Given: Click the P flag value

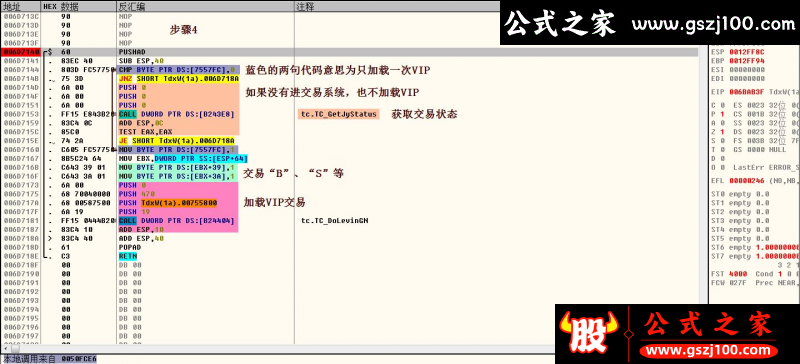Looking at the screenshot, I should click(722, 114).
